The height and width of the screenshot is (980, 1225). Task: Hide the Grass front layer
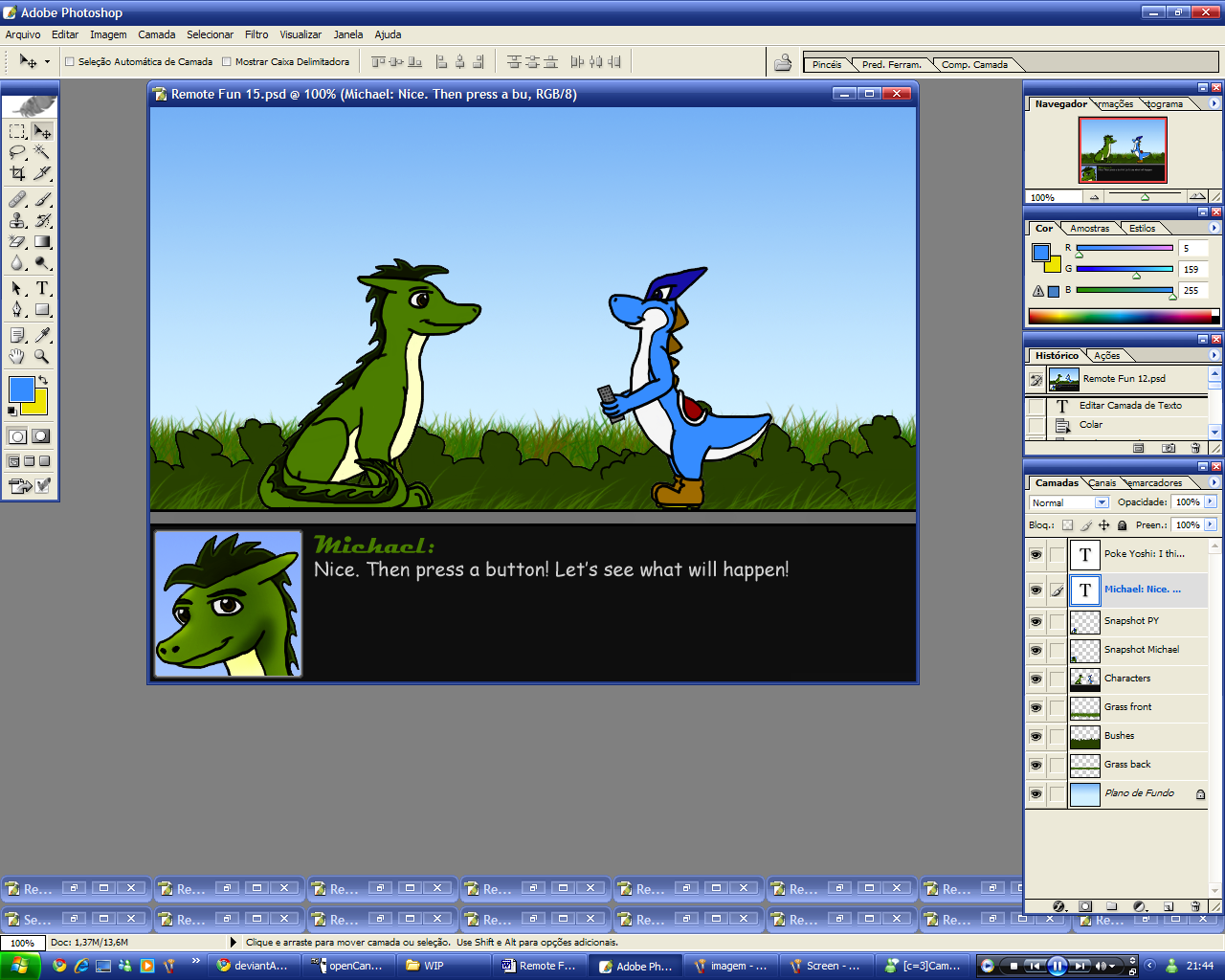(x=1036, y=707)
